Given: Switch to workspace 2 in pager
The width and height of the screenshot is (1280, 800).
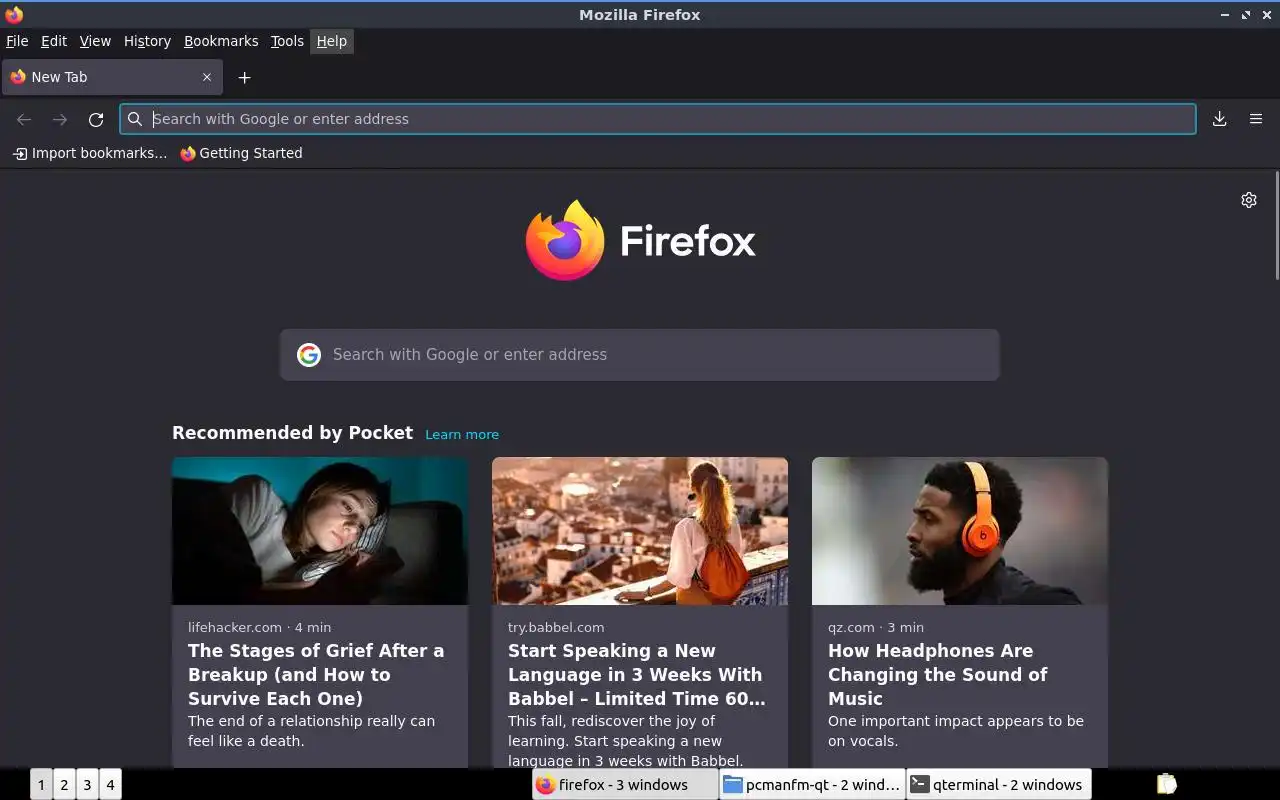Looking at the screenshot, I should (x=64, y=785).
